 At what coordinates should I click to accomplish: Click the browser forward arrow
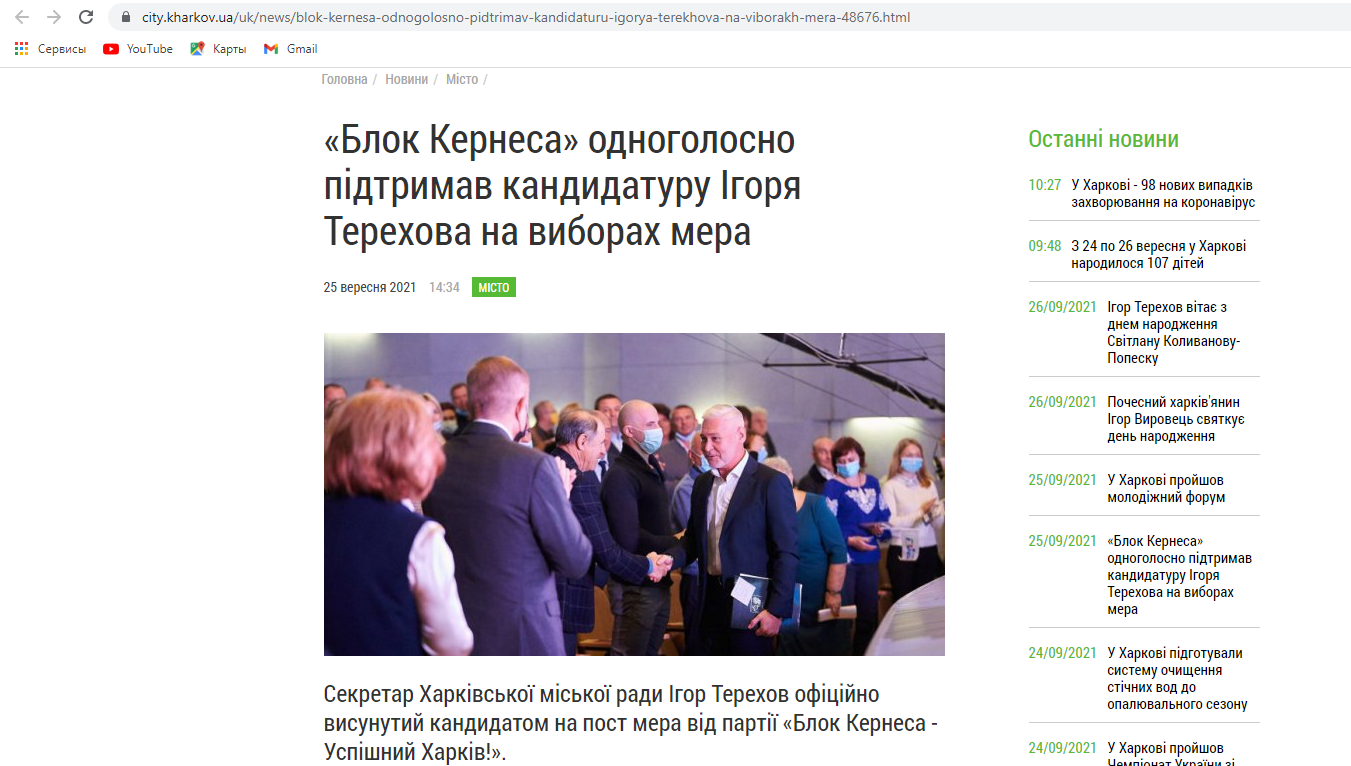coord(54,17)
